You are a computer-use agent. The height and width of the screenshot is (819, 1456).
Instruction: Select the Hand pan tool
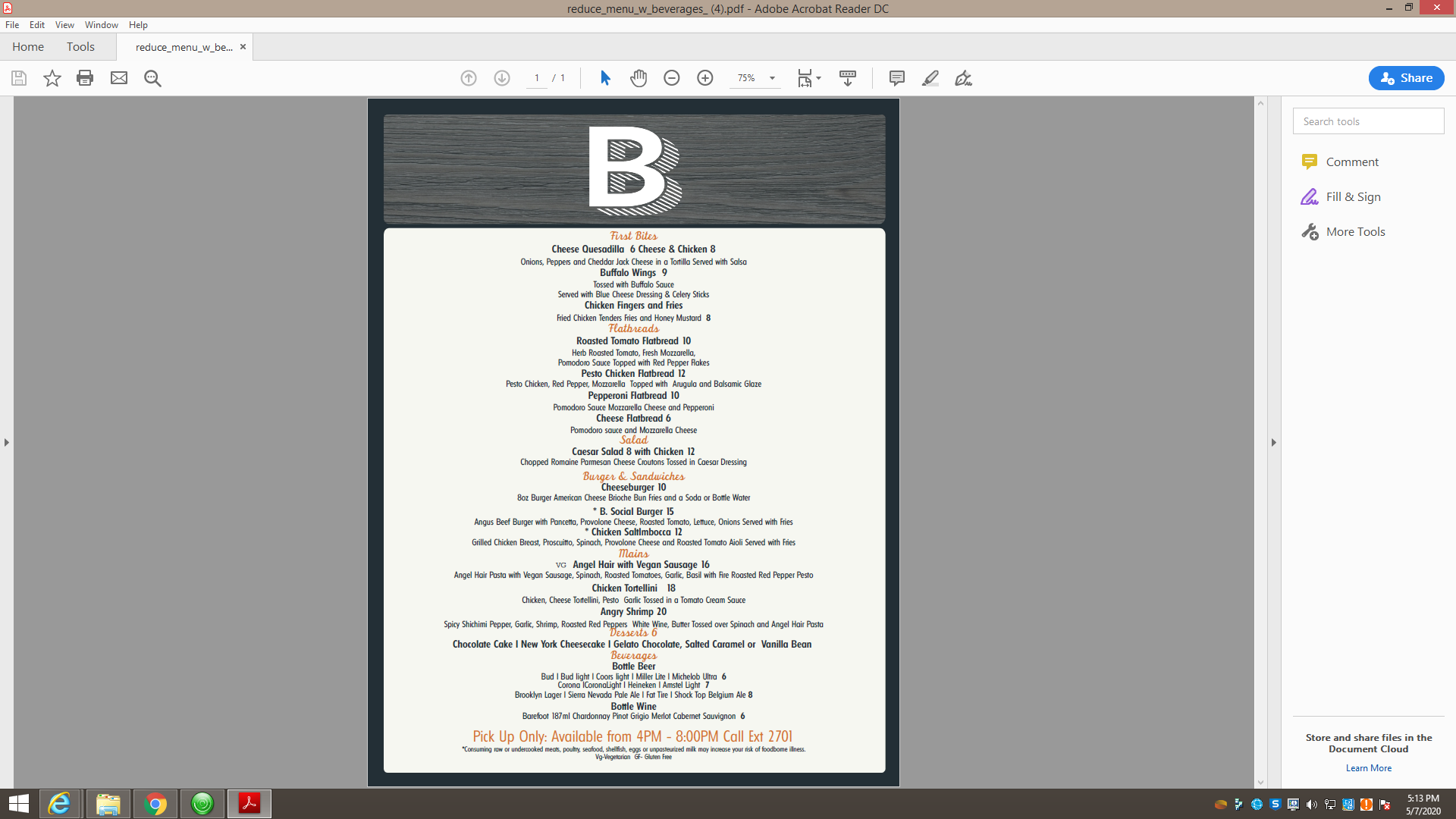click(639, 78)
